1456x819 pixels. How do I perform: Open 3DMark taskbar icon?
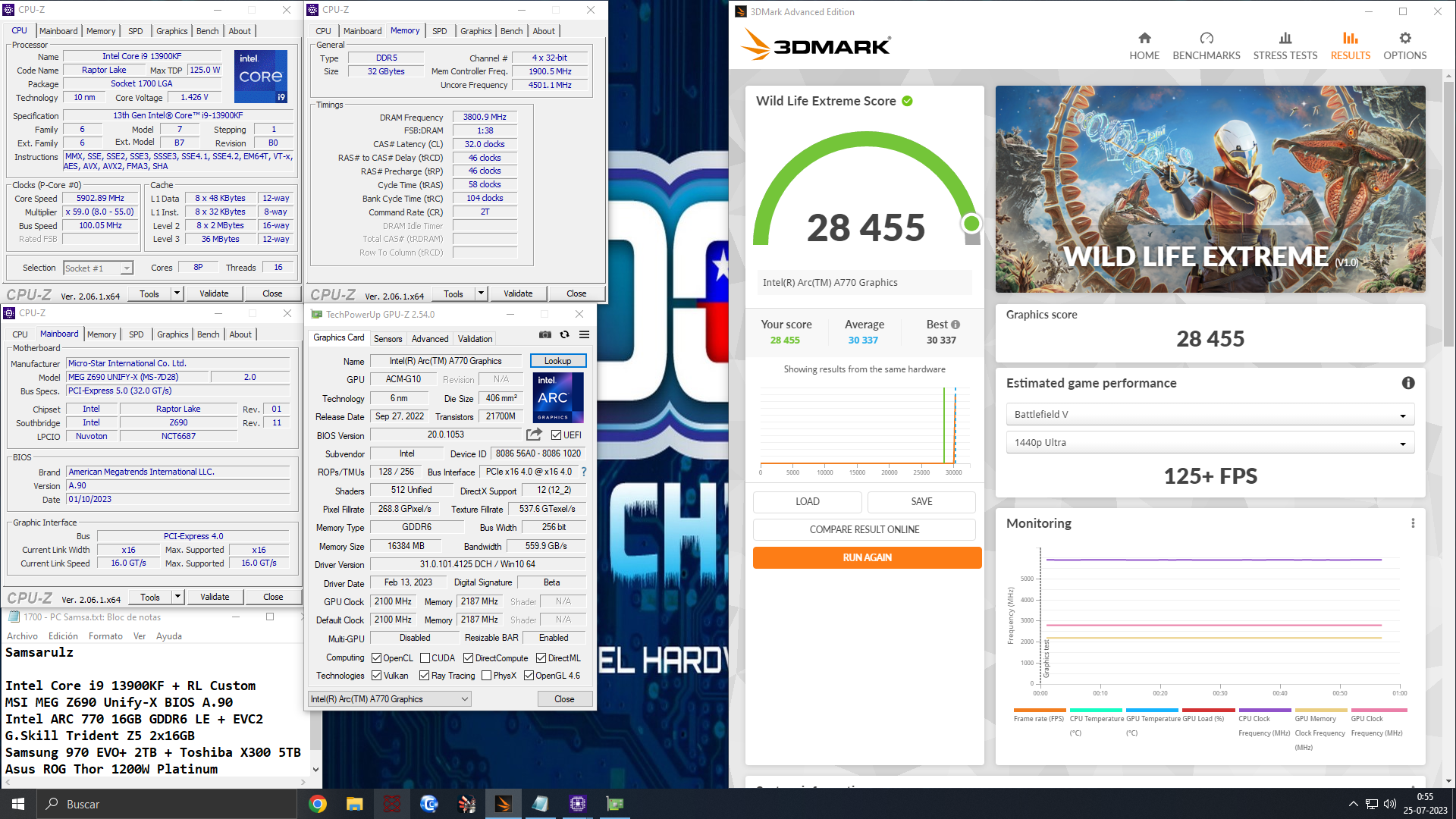click(x=503, y=804)
